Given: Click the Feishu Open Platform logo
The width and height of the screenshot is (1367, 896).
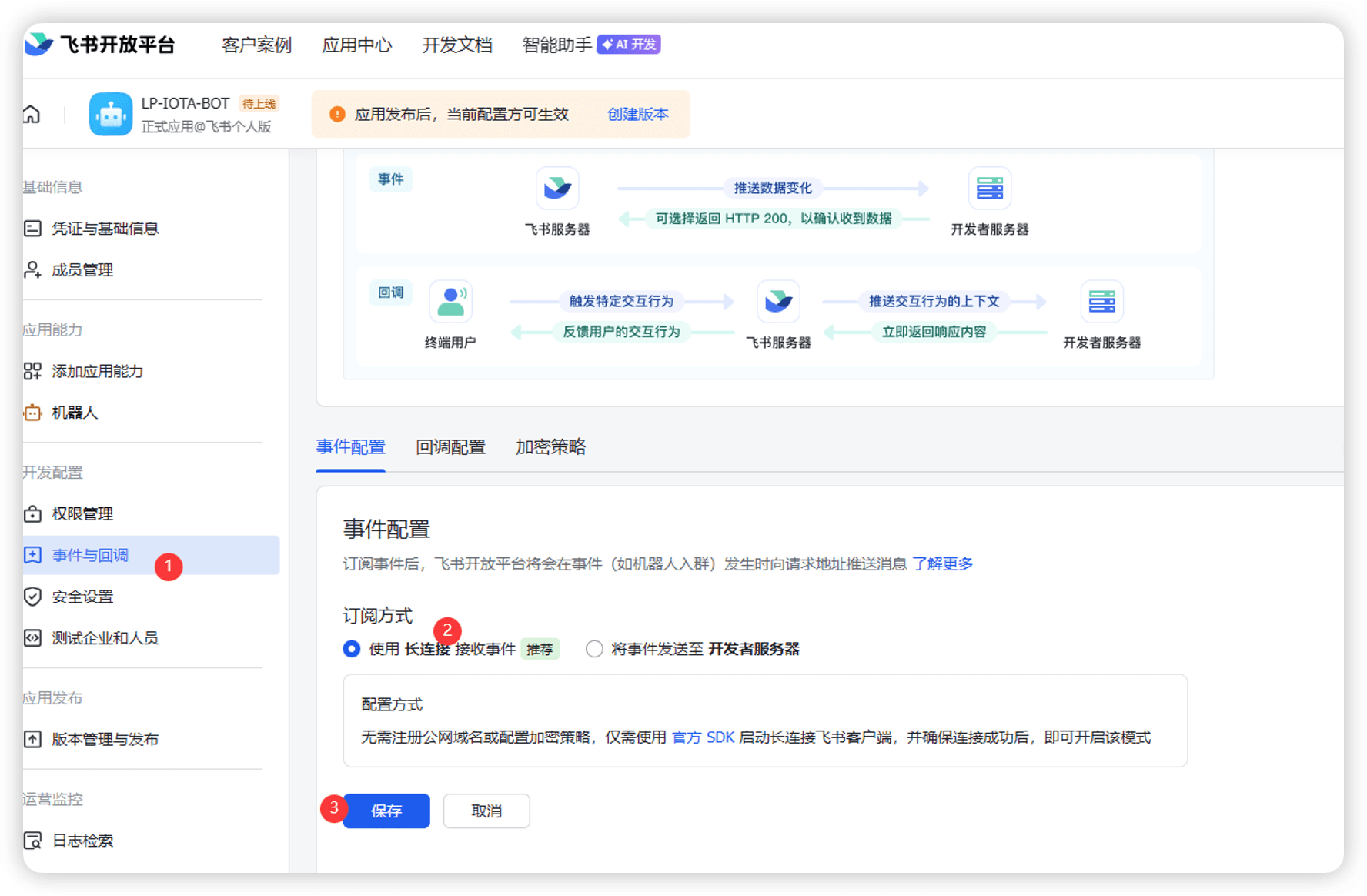Looking at the screenshot, I should click(x=99, y=45).
